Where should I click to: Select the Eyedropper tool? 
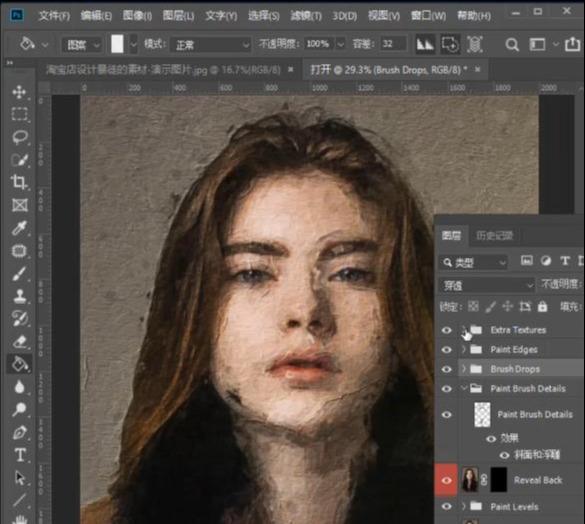(19, 228)
